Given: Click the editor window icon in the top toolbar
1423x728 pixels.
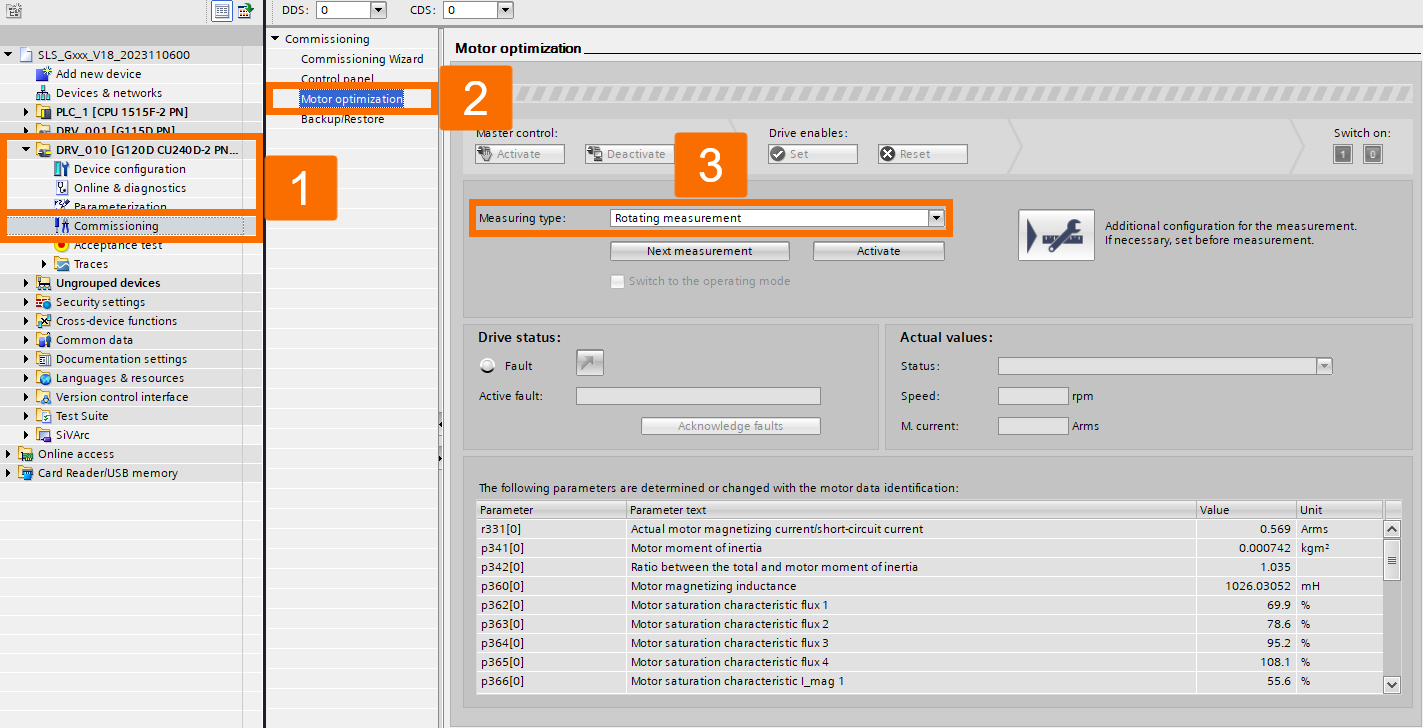Looking at the screenshot, I should (x=221, y=10).
